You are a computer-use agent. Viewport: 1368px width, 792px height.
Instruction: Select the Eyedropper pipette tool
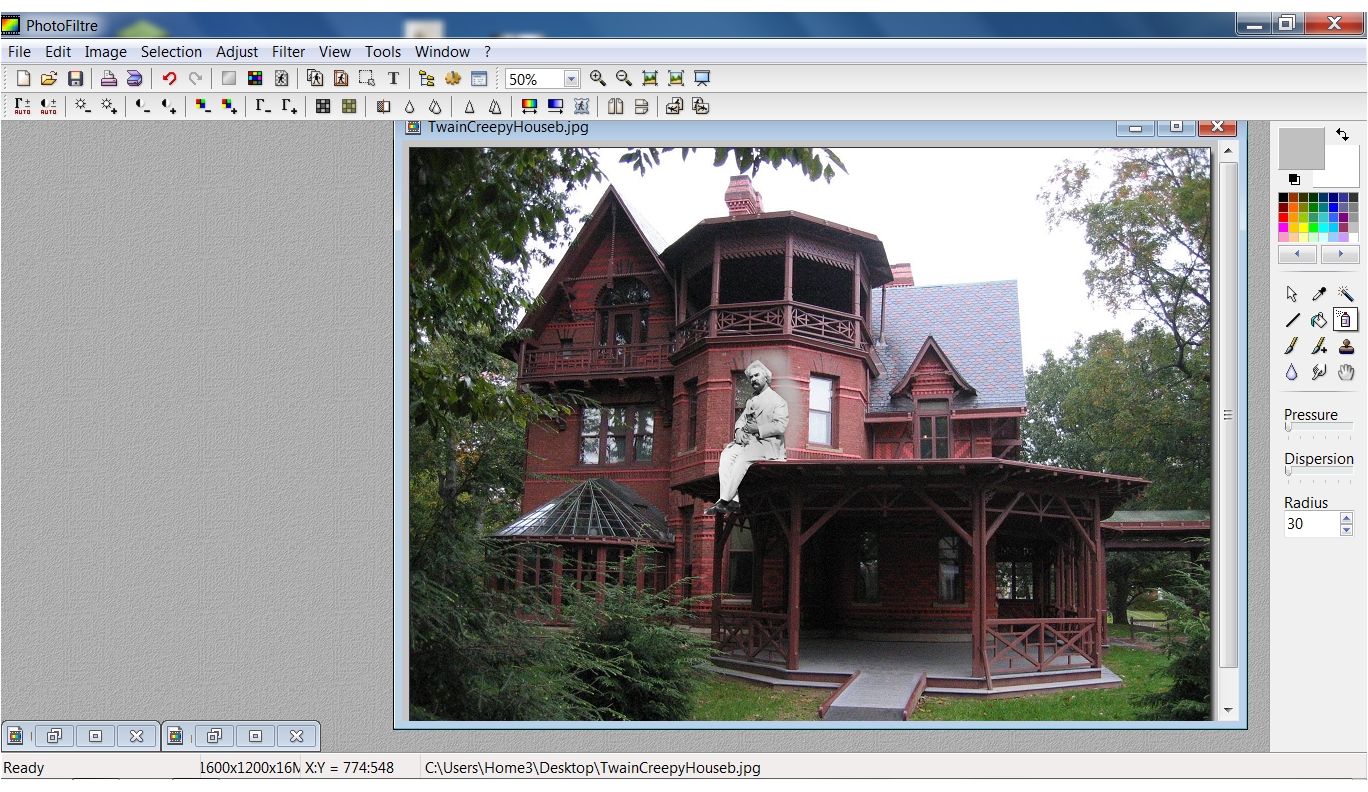1319,294
